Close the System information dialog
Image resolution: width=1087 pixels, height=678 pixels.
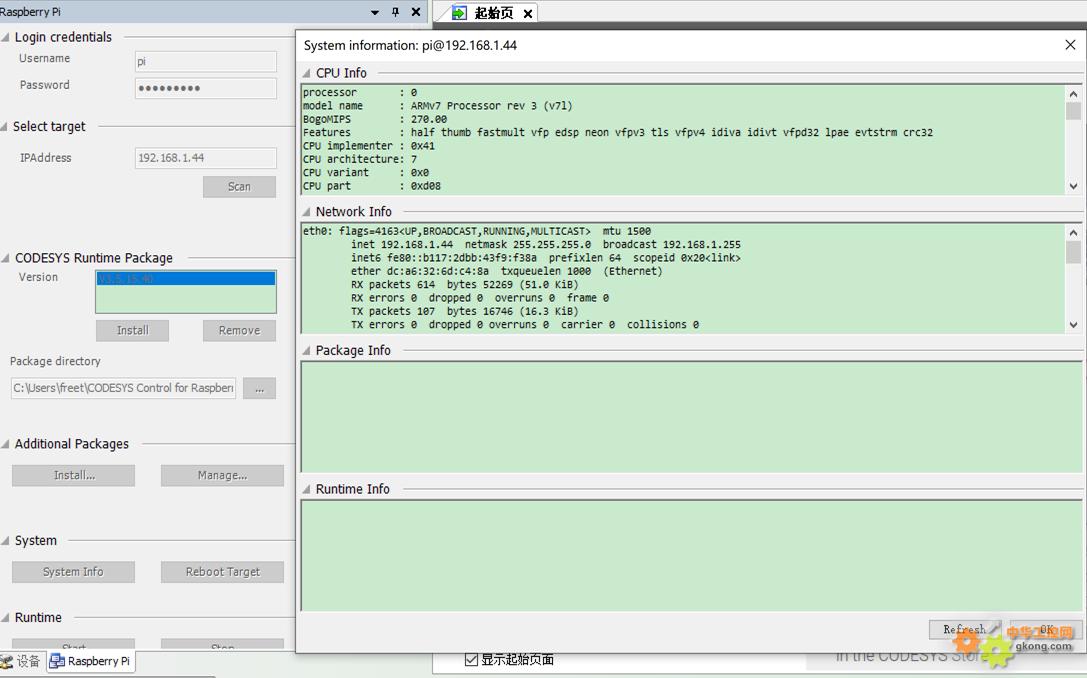1070,45
